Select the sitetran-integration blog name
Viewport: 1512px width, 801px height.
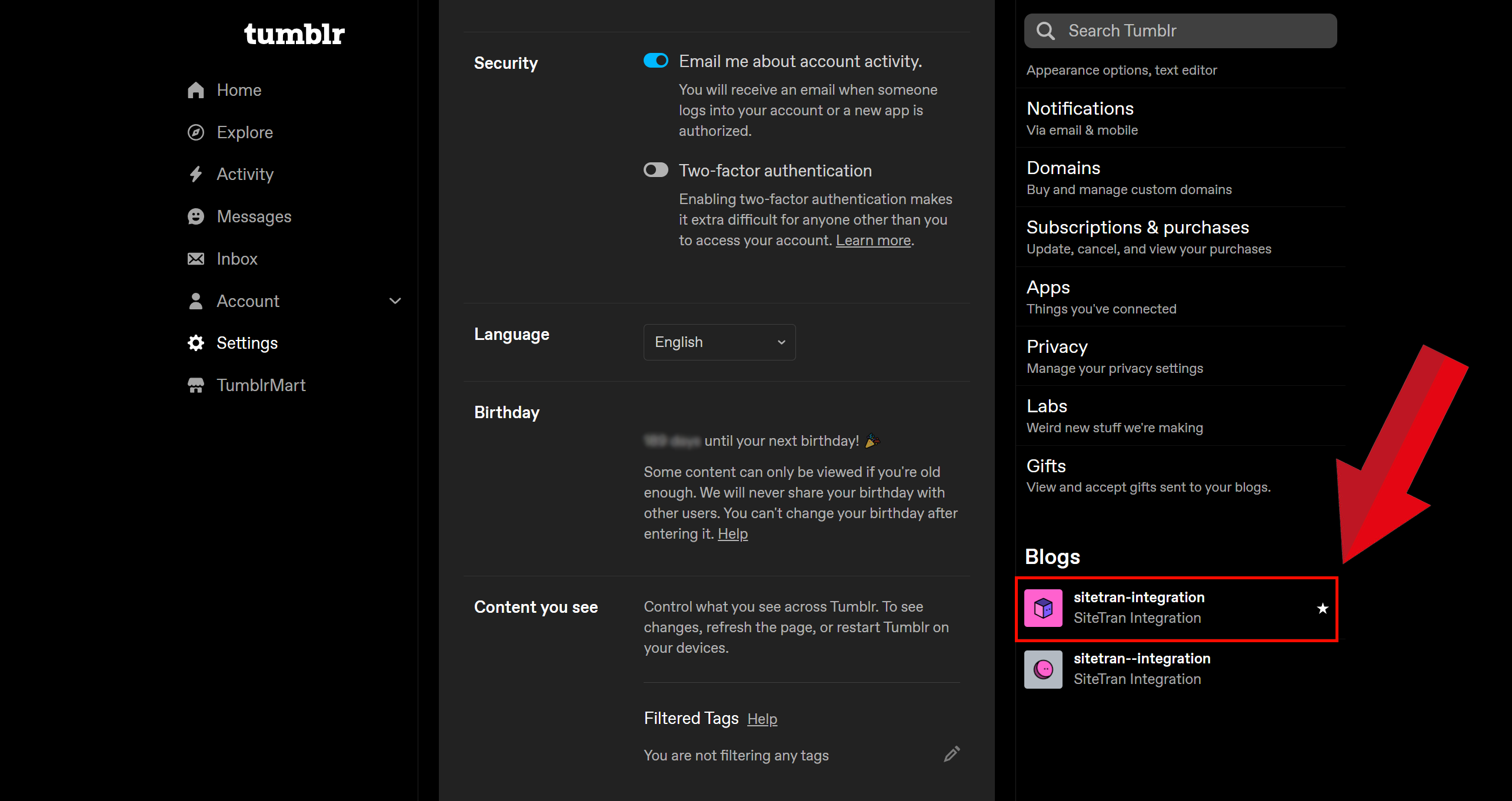point(1139,598)
